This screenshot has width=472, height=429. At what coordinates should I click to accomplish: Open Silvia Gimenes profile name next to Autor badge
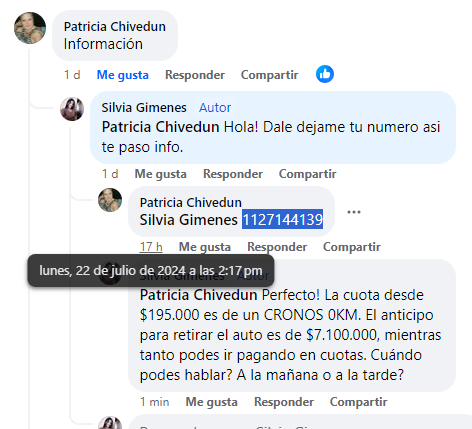point(144,108)
